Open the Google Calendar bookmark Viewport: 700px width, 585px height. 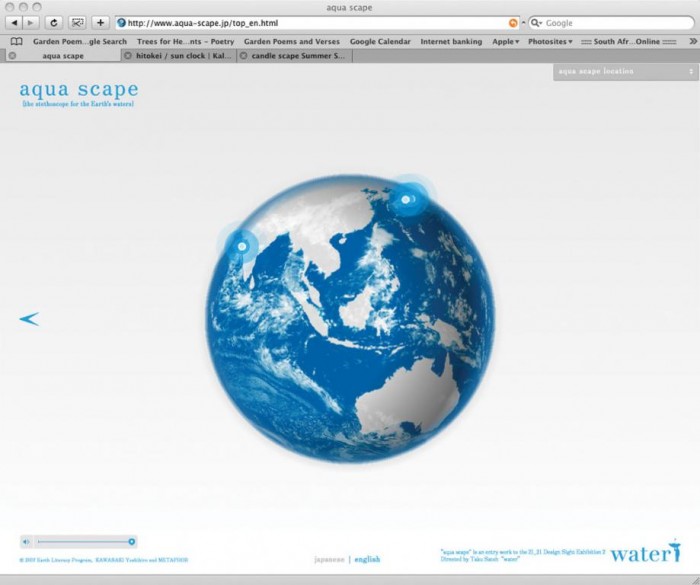tap(380, 42)
